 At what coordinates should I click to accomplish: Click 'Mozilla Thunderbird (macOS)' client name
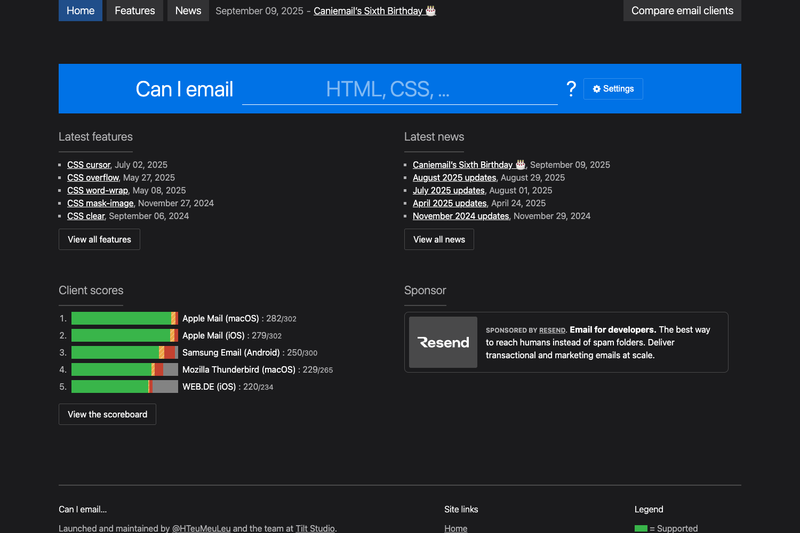pyautogui.click(x=239, y=370)
